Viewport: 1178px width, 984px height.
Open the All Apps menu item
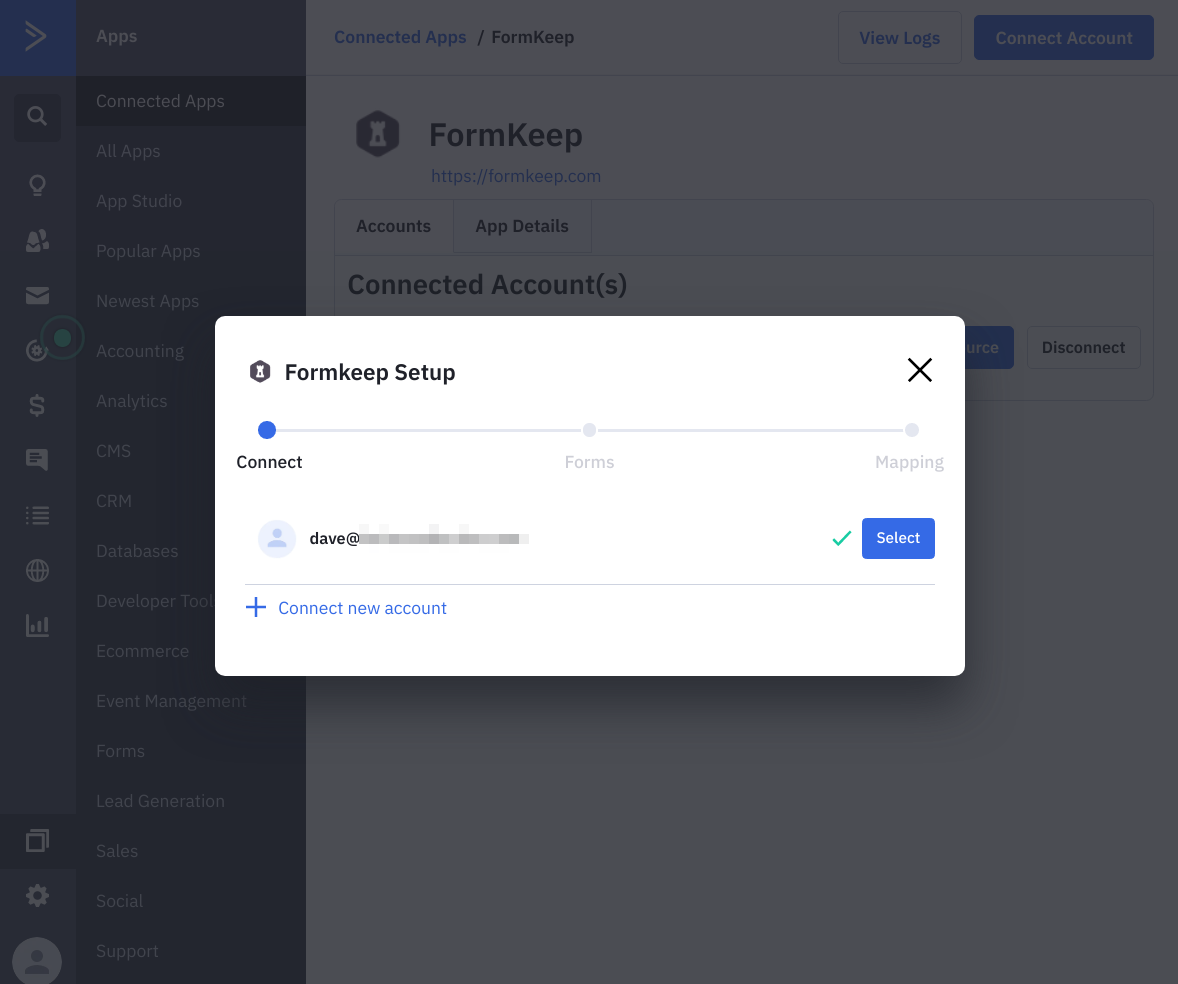click(128, 151)
